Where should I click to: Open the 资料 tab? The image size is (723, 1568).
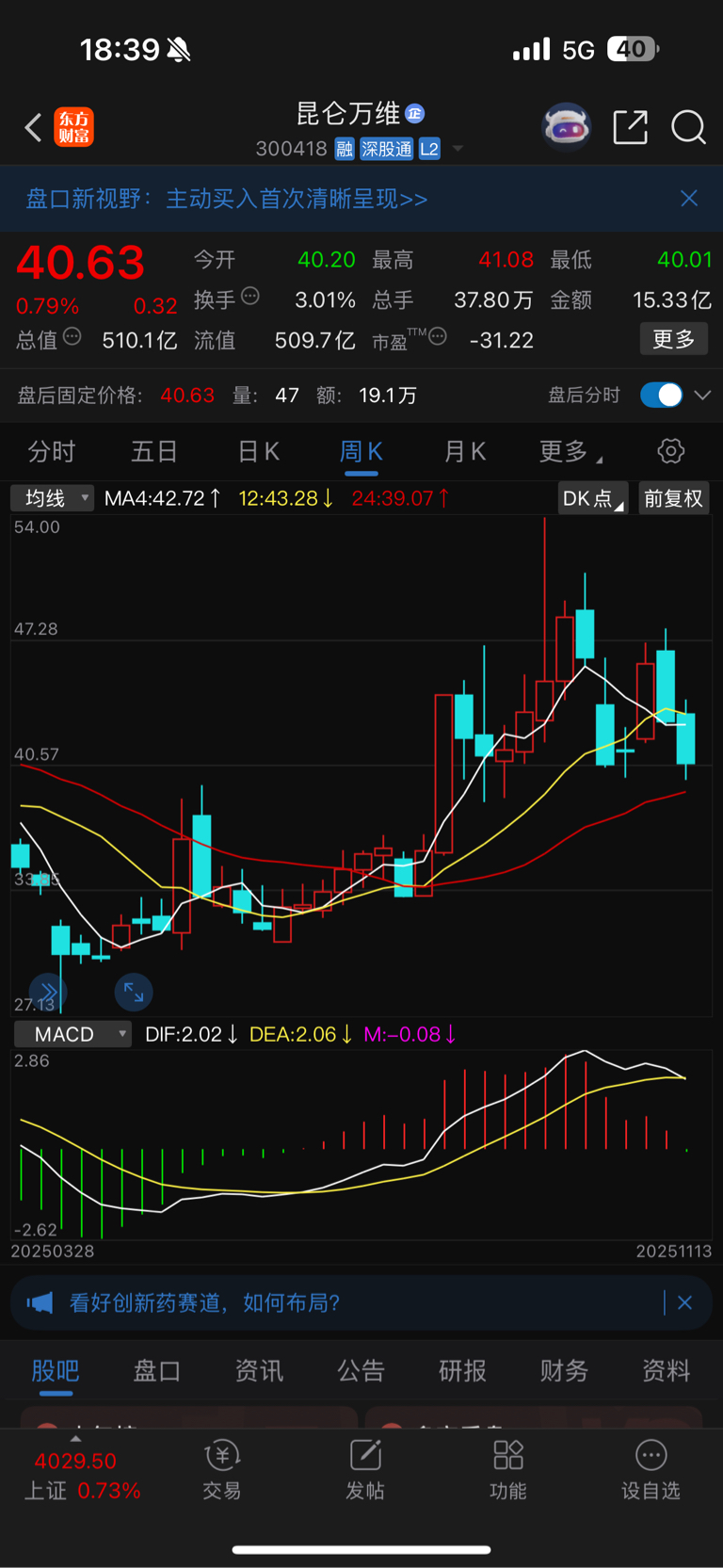666,1370
